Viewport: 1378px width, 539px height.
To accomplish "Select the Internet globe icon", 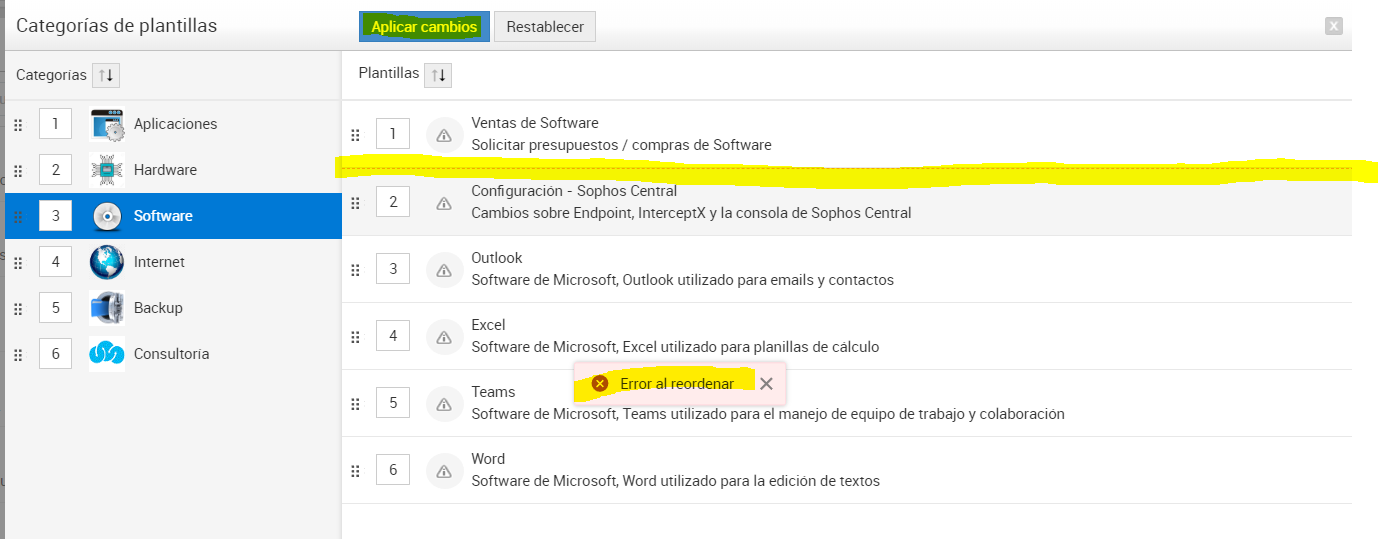I will point(107,262).
